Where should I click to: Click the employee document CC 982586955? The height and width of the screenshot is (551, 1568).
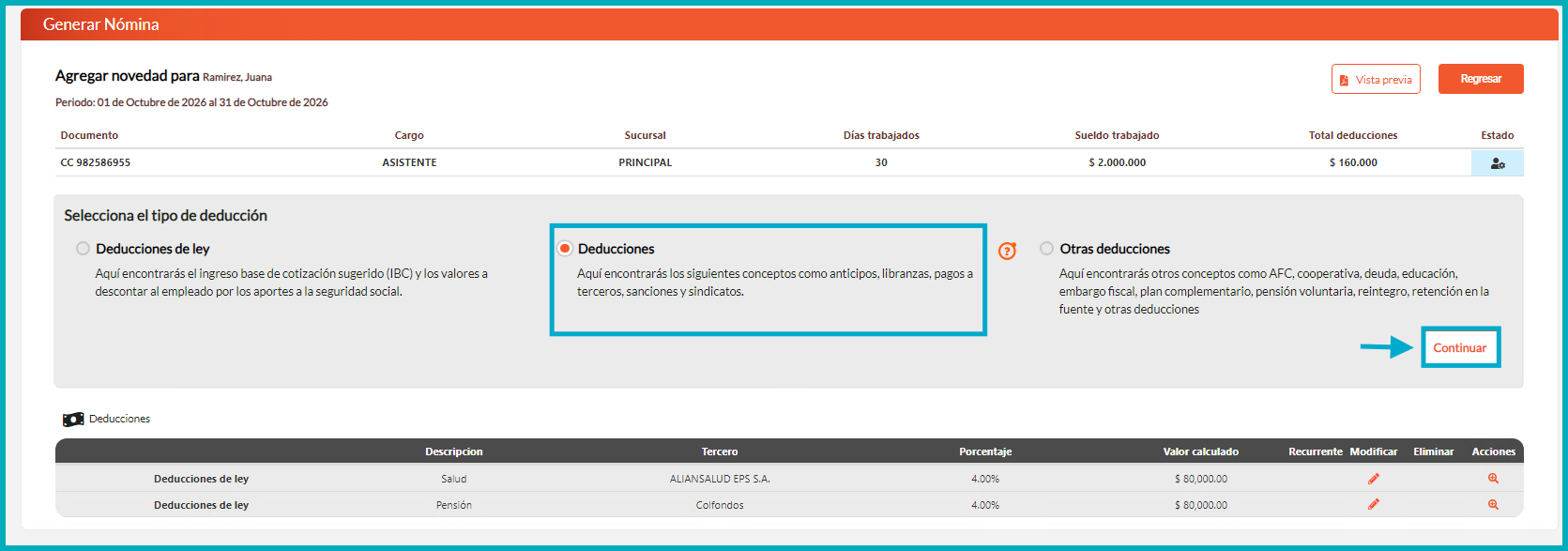(96, 162)
